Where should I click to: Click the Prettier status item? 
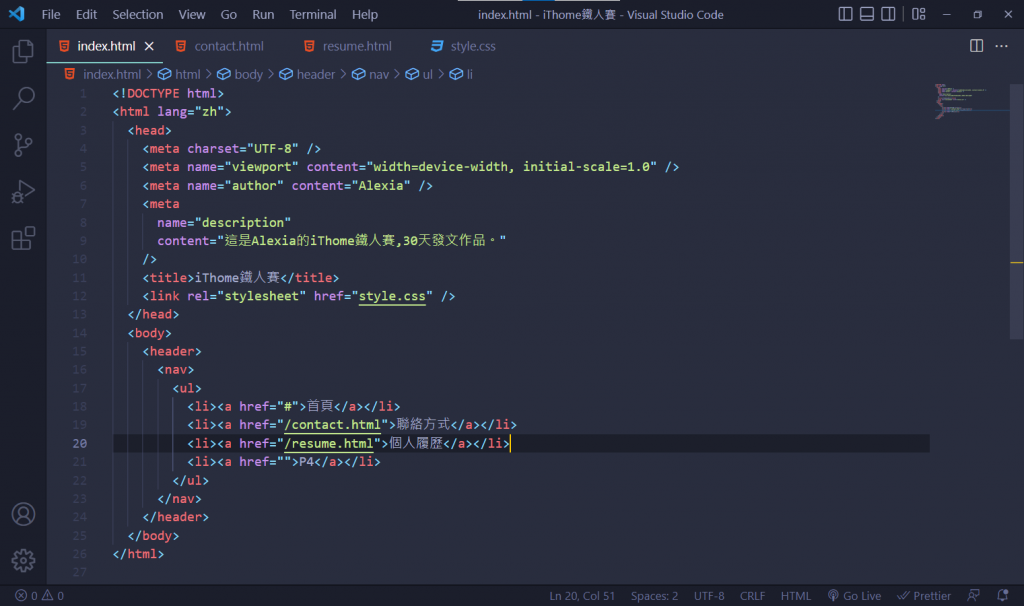point(924,596)
